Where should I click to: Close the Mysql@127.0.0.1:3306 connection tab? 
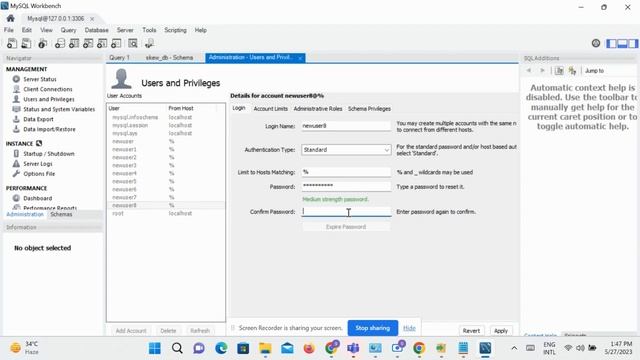tap(92, 19)
